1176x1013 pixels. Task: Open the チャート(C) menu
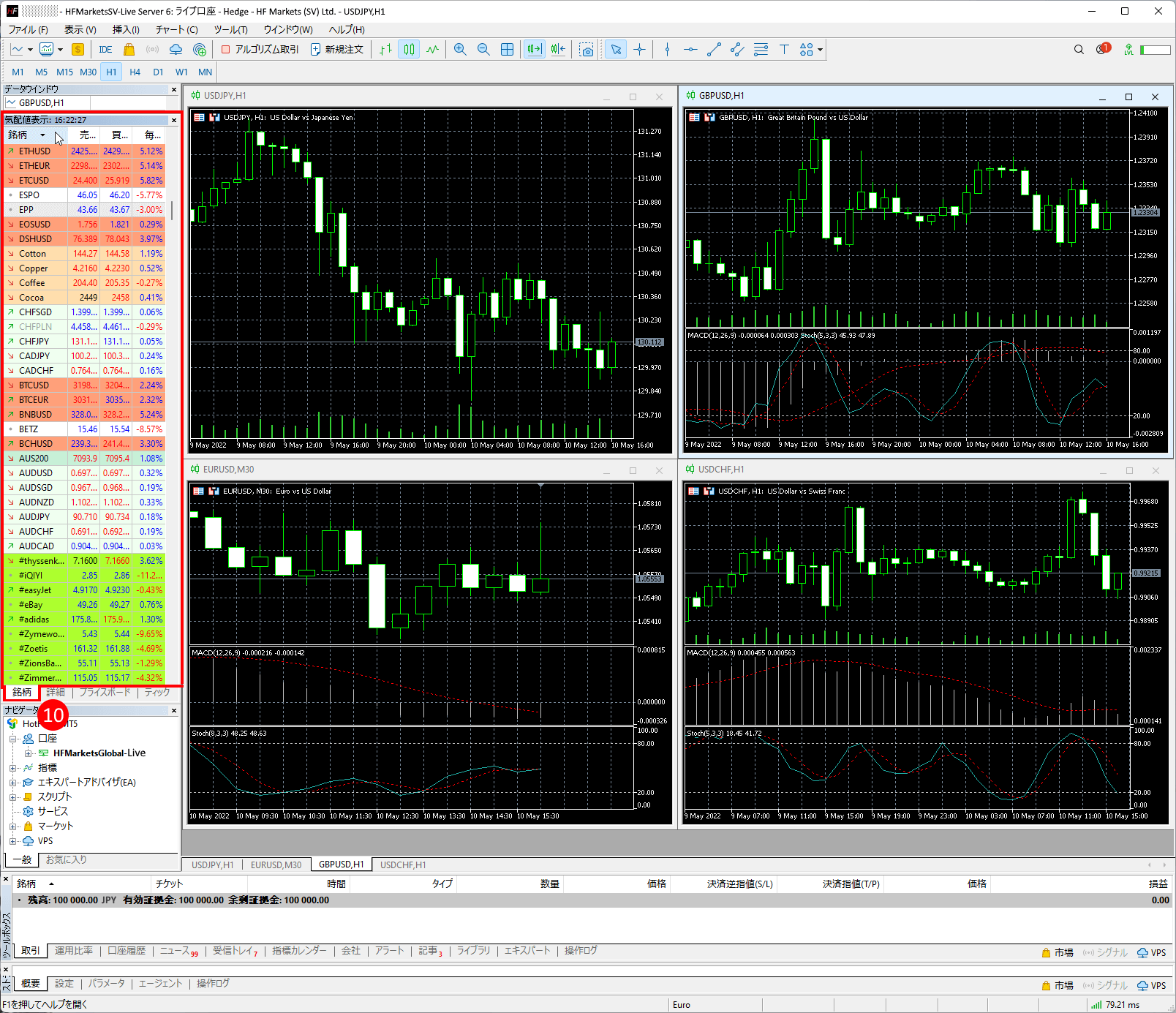(176, 30)
